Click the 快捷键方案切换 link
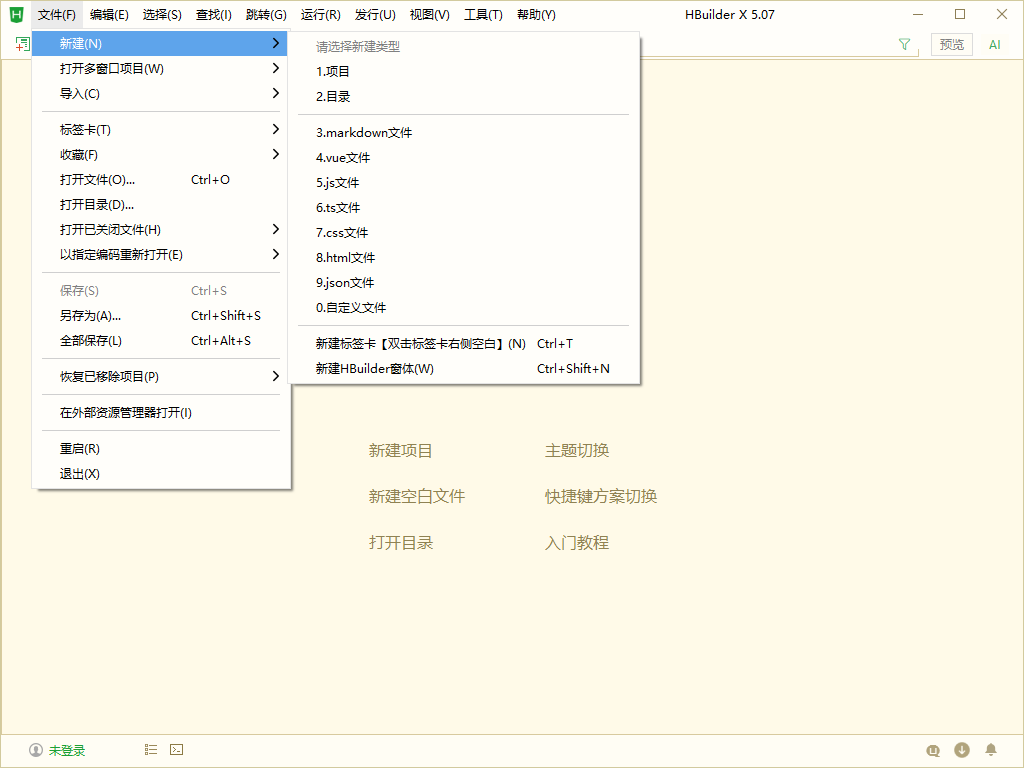The height and width of the screenshot is (768, 1024). pyautogui.click(x=601, y=496)
